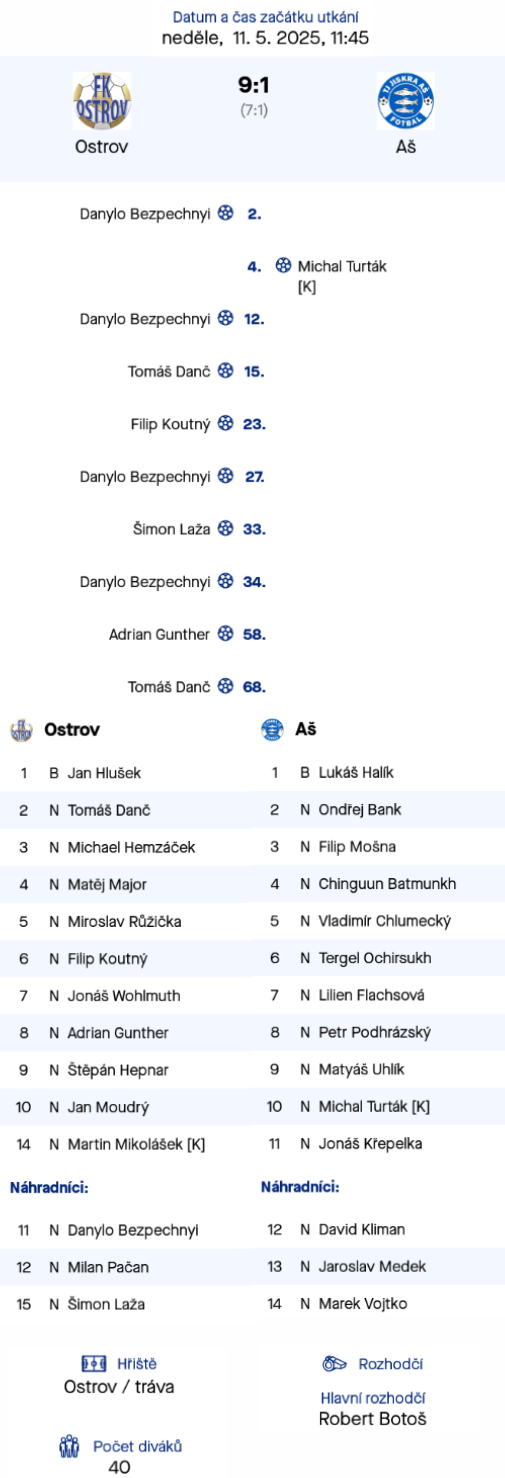Click the FK Ostrov team logo in header

tap(102, 101)
